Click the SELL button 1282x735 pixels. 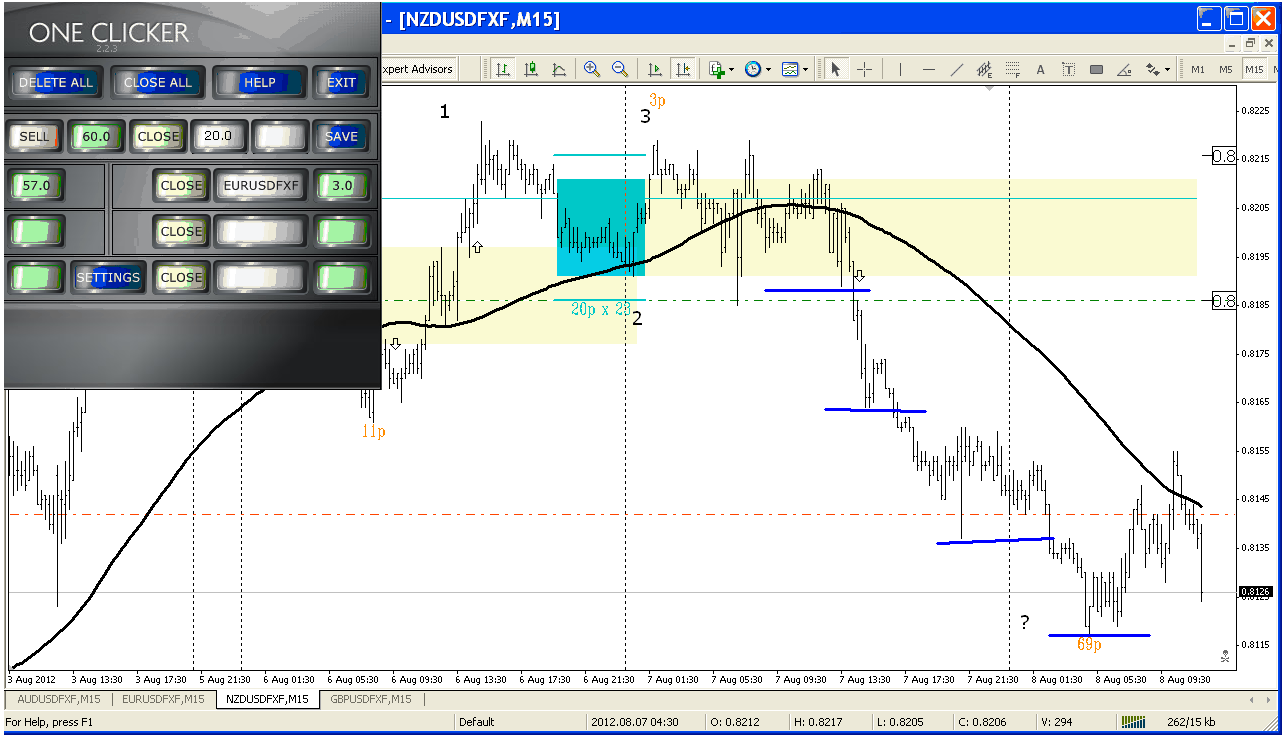(35, 136)
